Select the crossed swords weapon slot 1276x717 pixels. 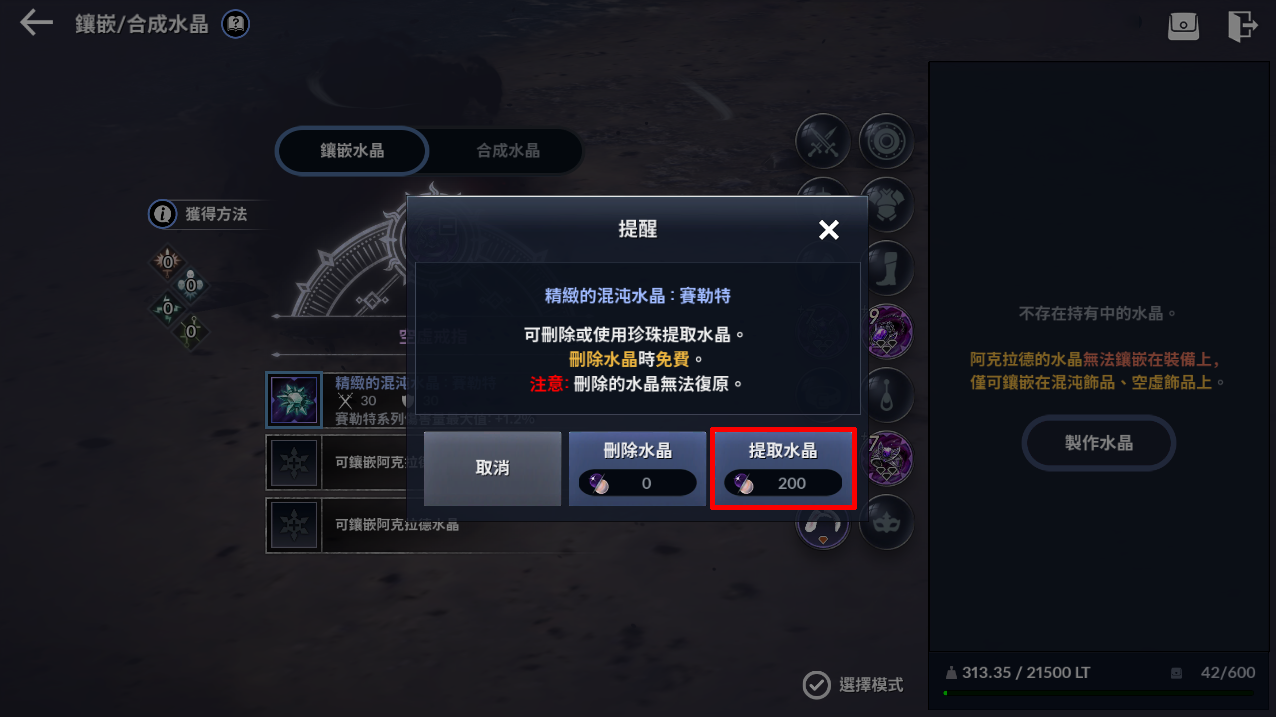pyautogui.click(x=822, y=141)
